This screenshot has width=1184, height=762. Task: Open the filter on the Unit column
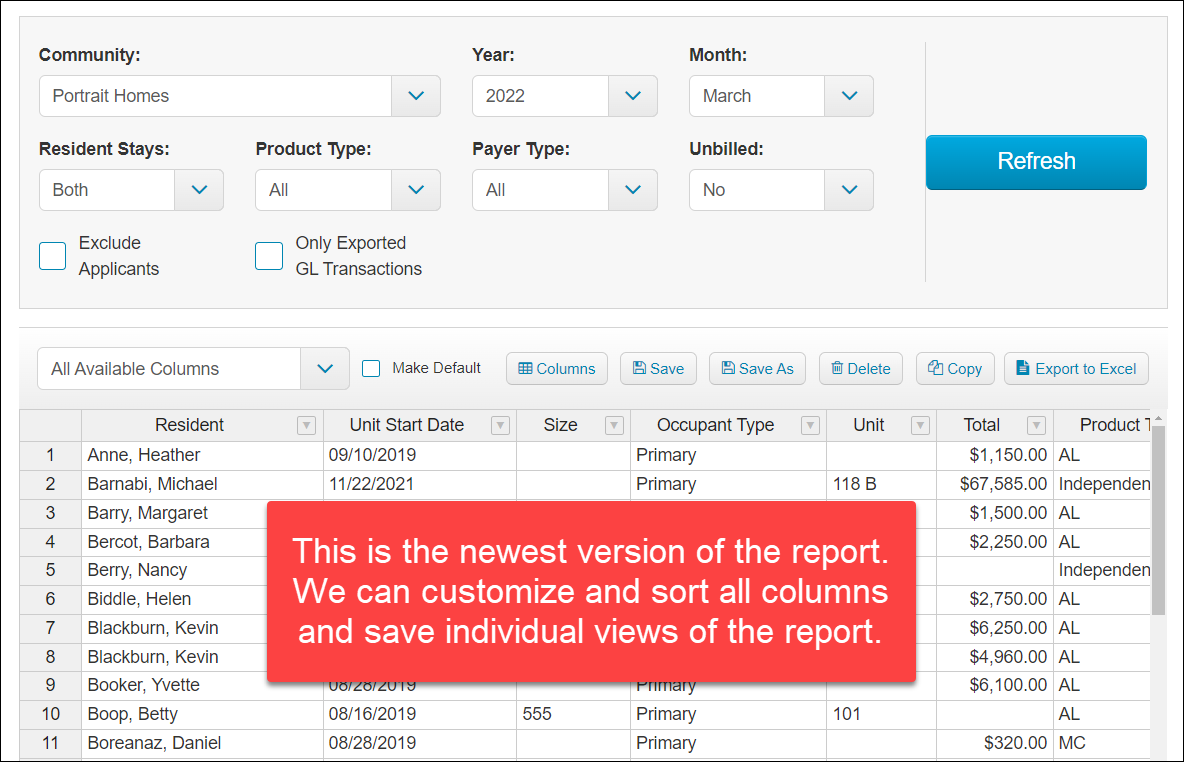tap(920, 425)
